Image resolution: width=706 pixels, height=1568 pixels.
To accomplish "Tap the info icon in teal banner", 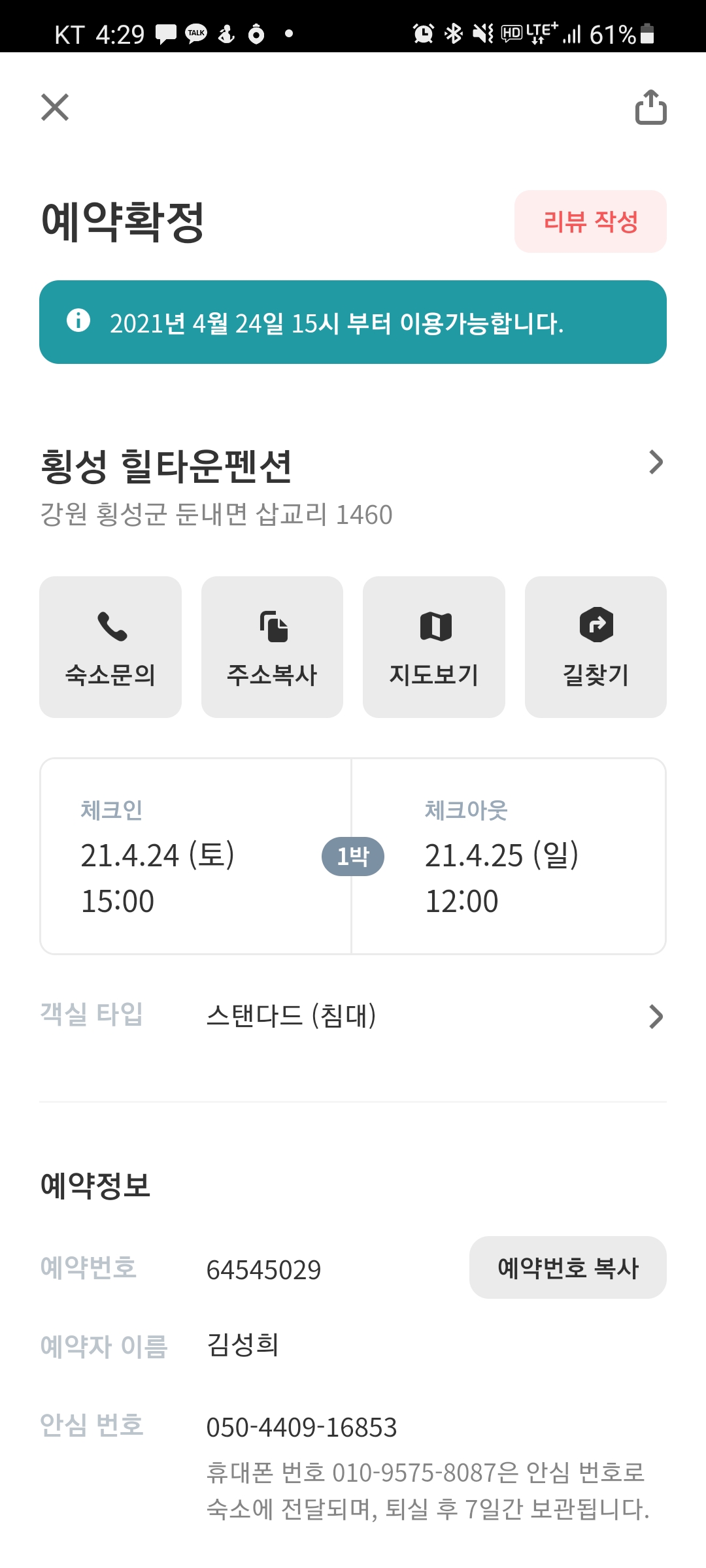I will [78, 321].
